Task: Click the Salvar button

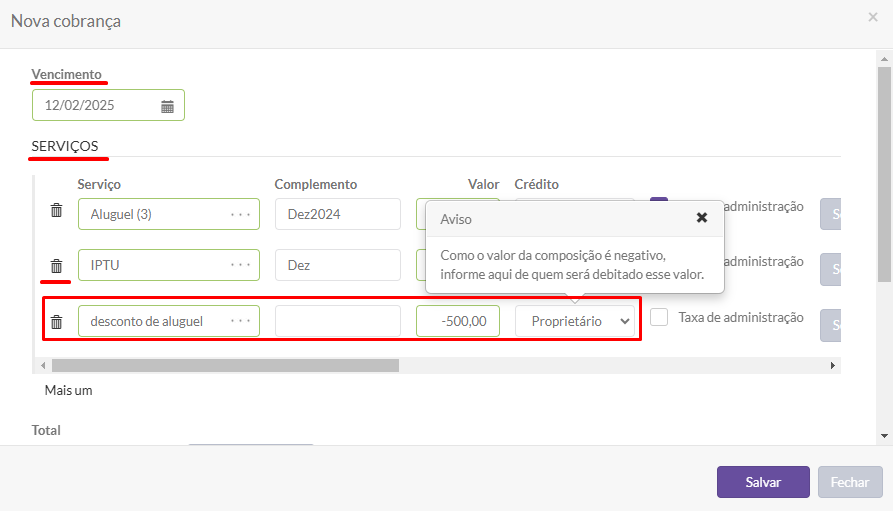Action: [762, 482]
